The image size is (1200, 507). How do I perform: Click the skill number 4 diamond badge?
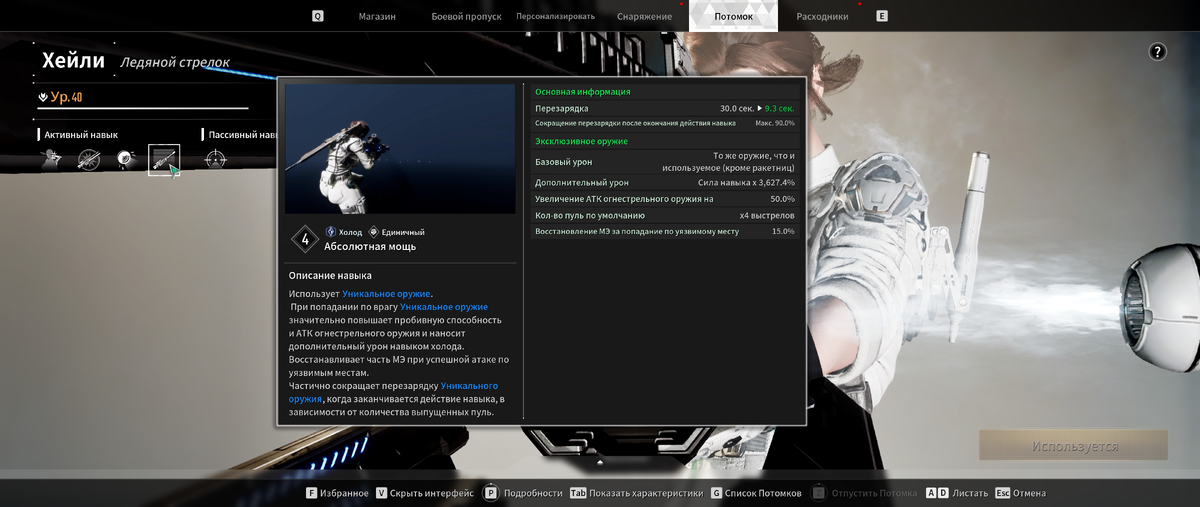(304, 239)
